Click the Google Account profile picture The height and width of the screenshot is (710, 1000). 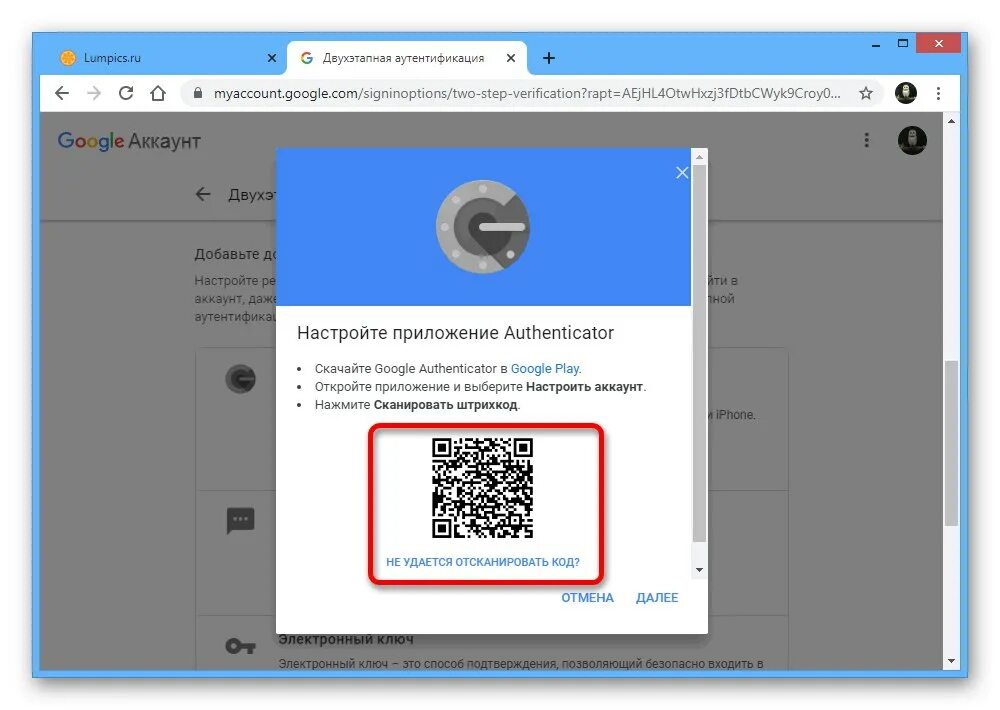[912, 140]
